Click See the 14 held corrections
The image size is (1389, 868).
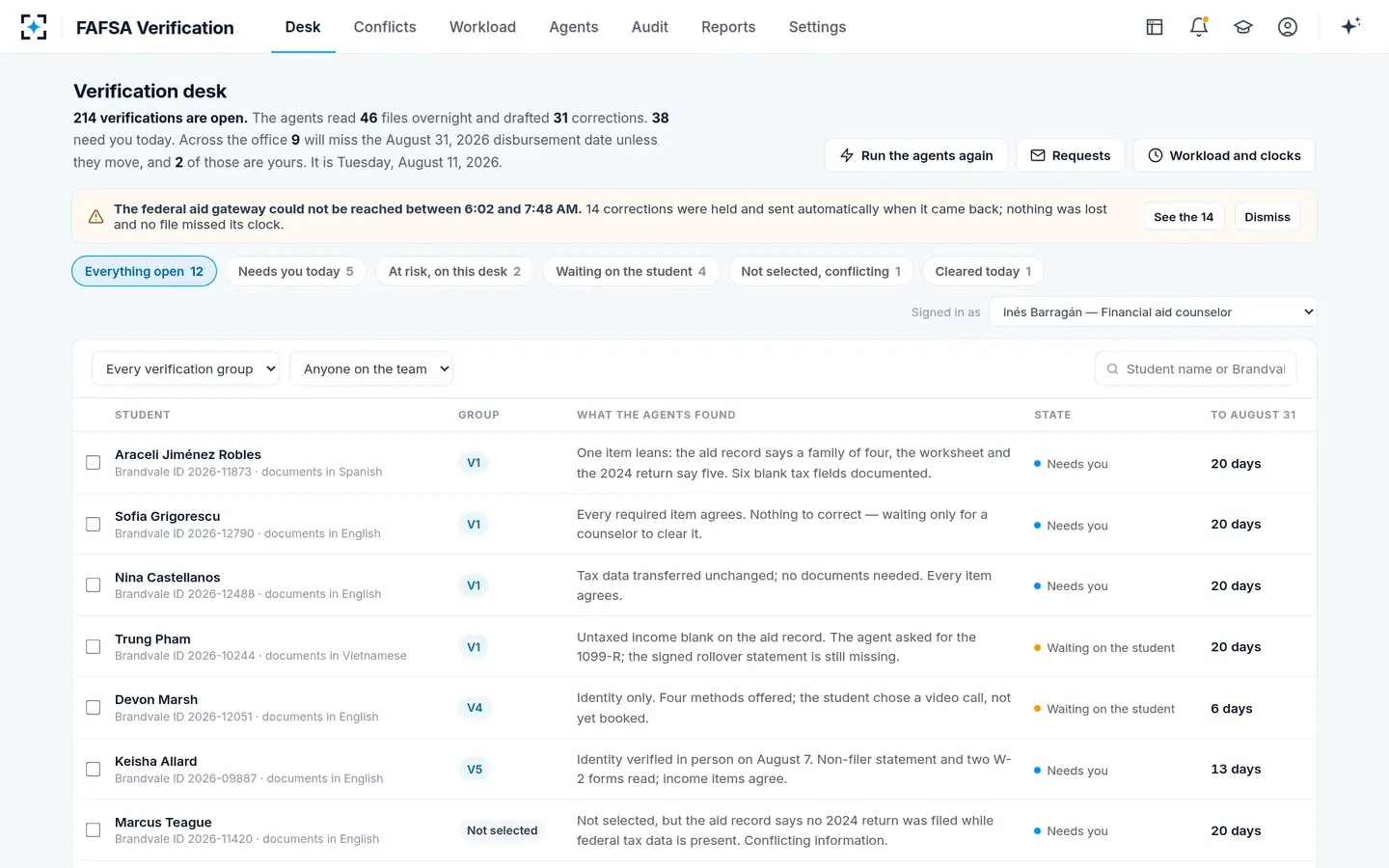[x=1184, y=217]
